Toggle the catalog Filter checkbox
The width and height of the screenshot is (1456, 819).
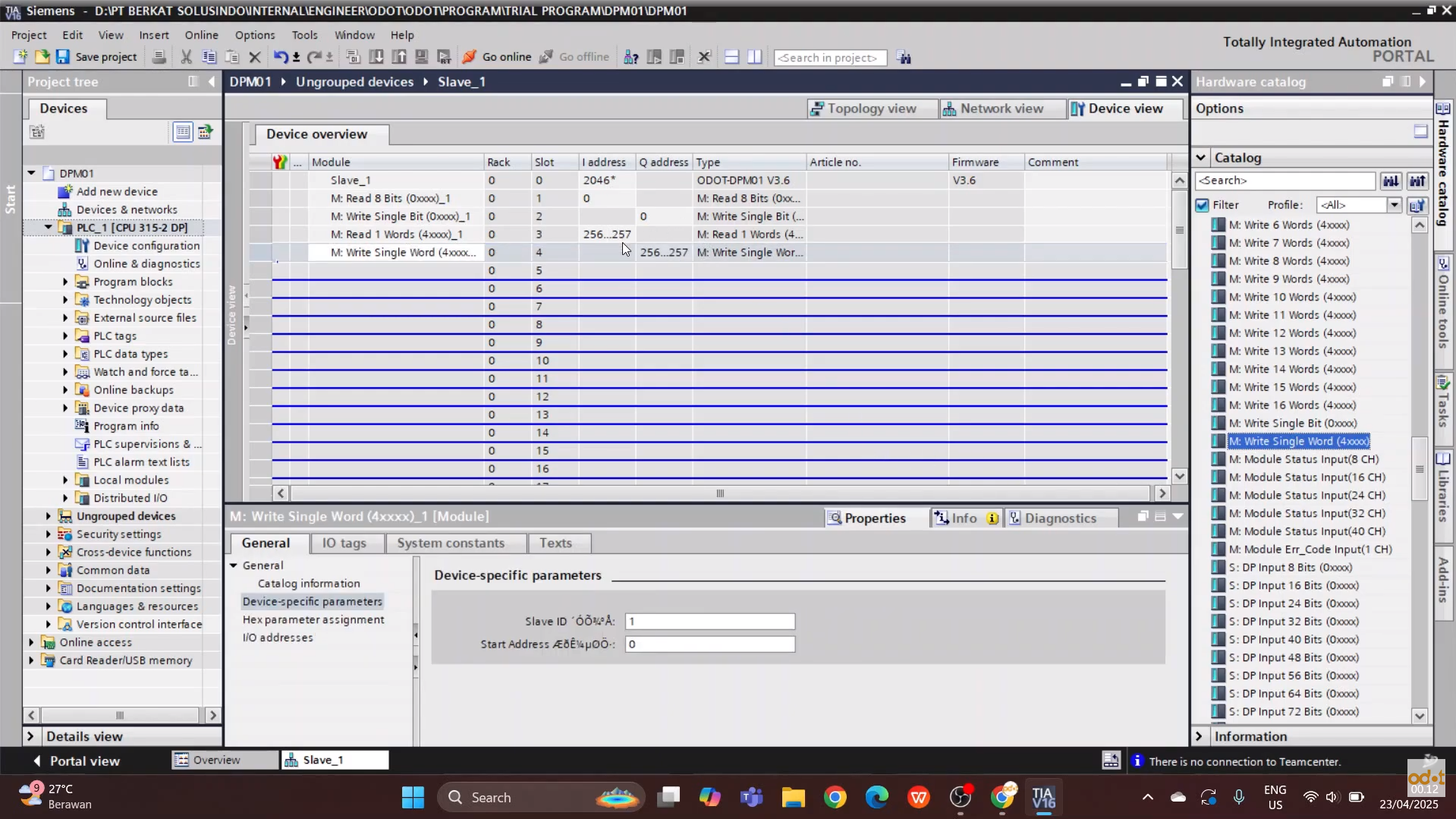(1202, 205)
